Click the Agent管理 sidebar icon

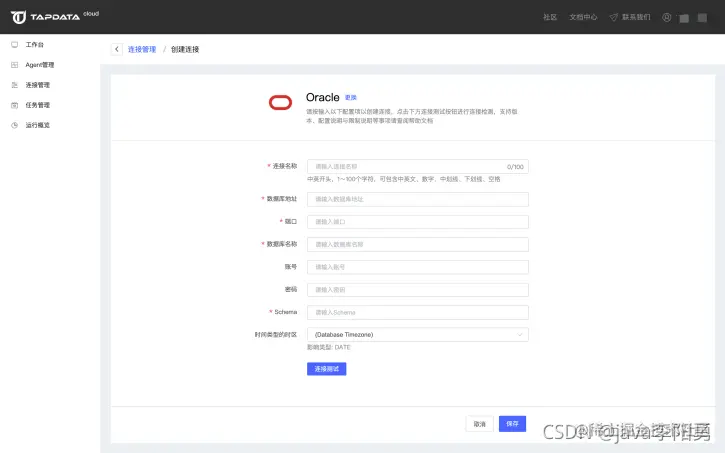15,65
